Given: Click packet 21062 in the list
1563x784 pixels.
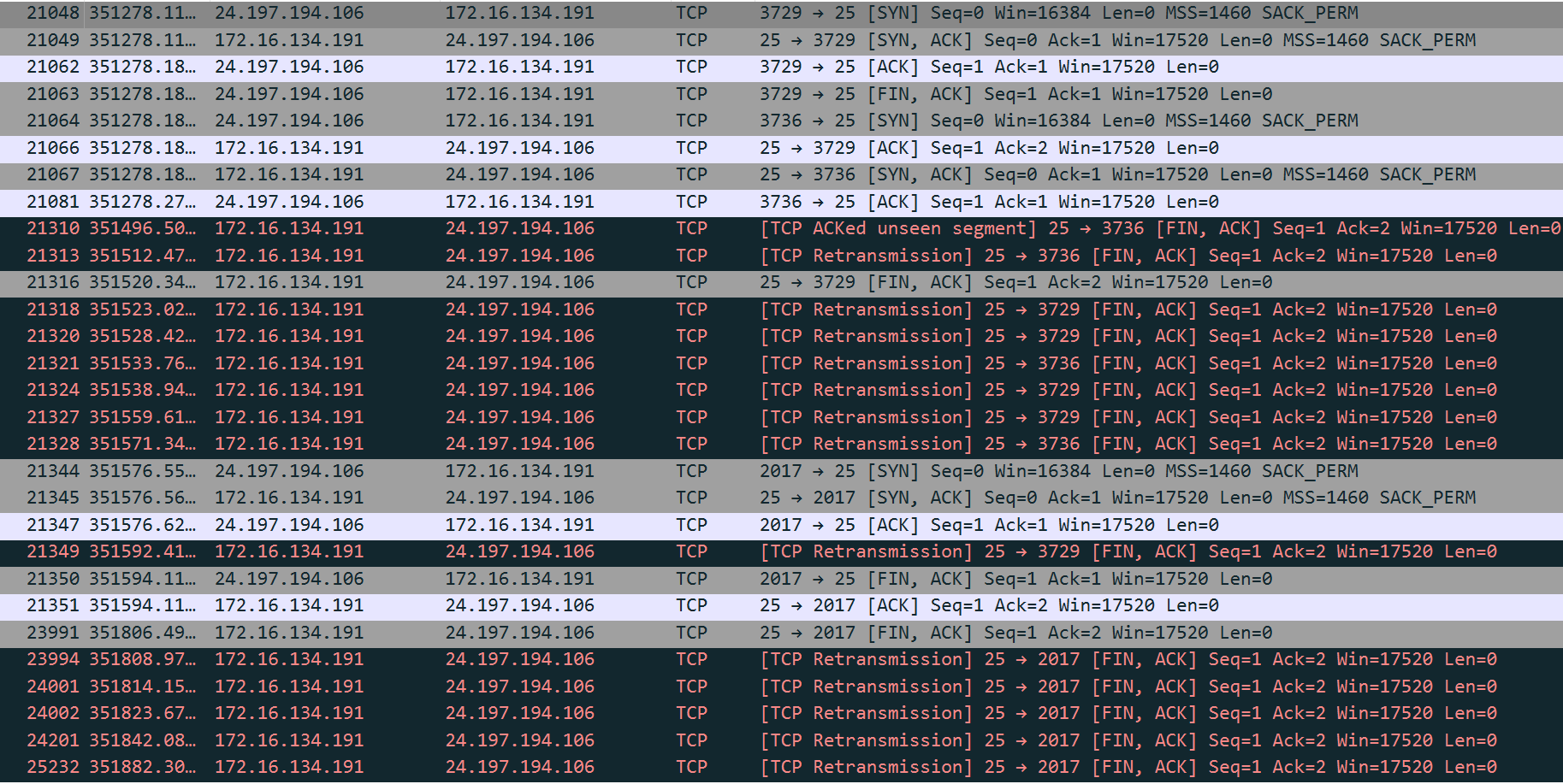Looking at the screenshot, I should click(x=781, y=67).
